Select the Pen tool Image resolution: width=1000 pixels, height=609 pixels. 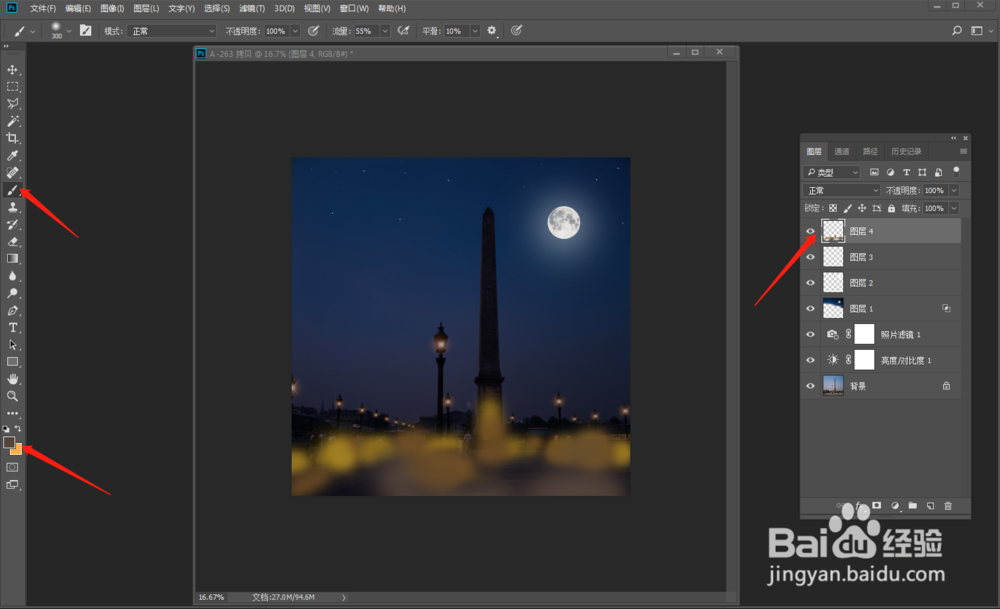[x=12, y=311]
